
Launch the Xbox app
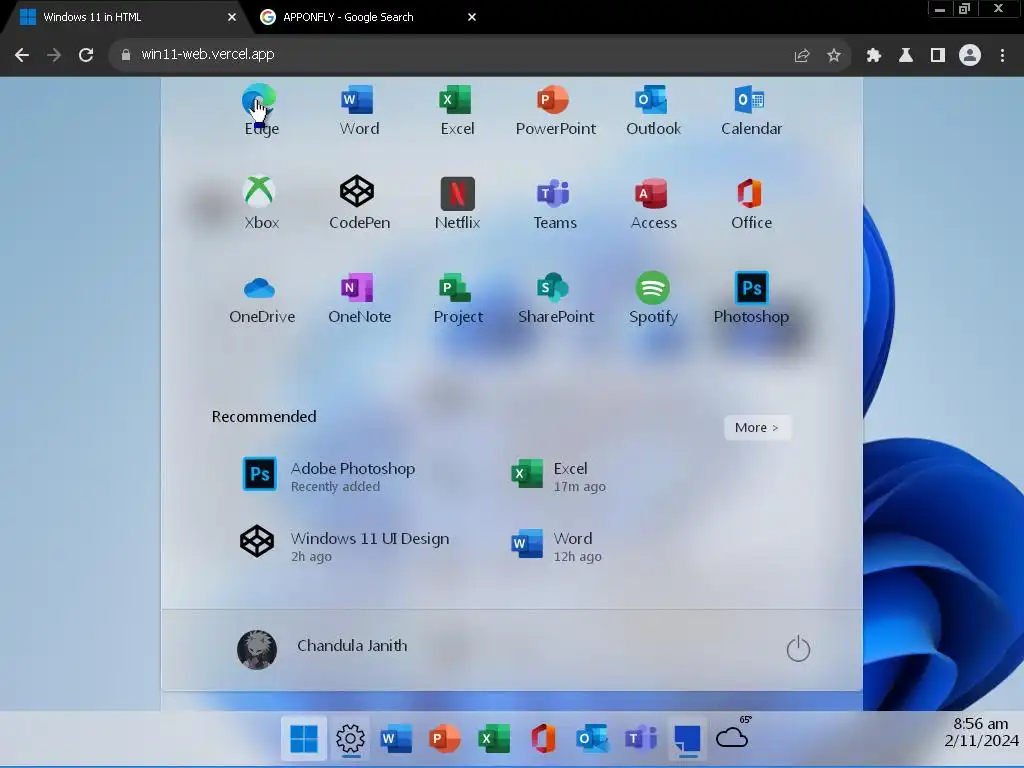point(261,203)
